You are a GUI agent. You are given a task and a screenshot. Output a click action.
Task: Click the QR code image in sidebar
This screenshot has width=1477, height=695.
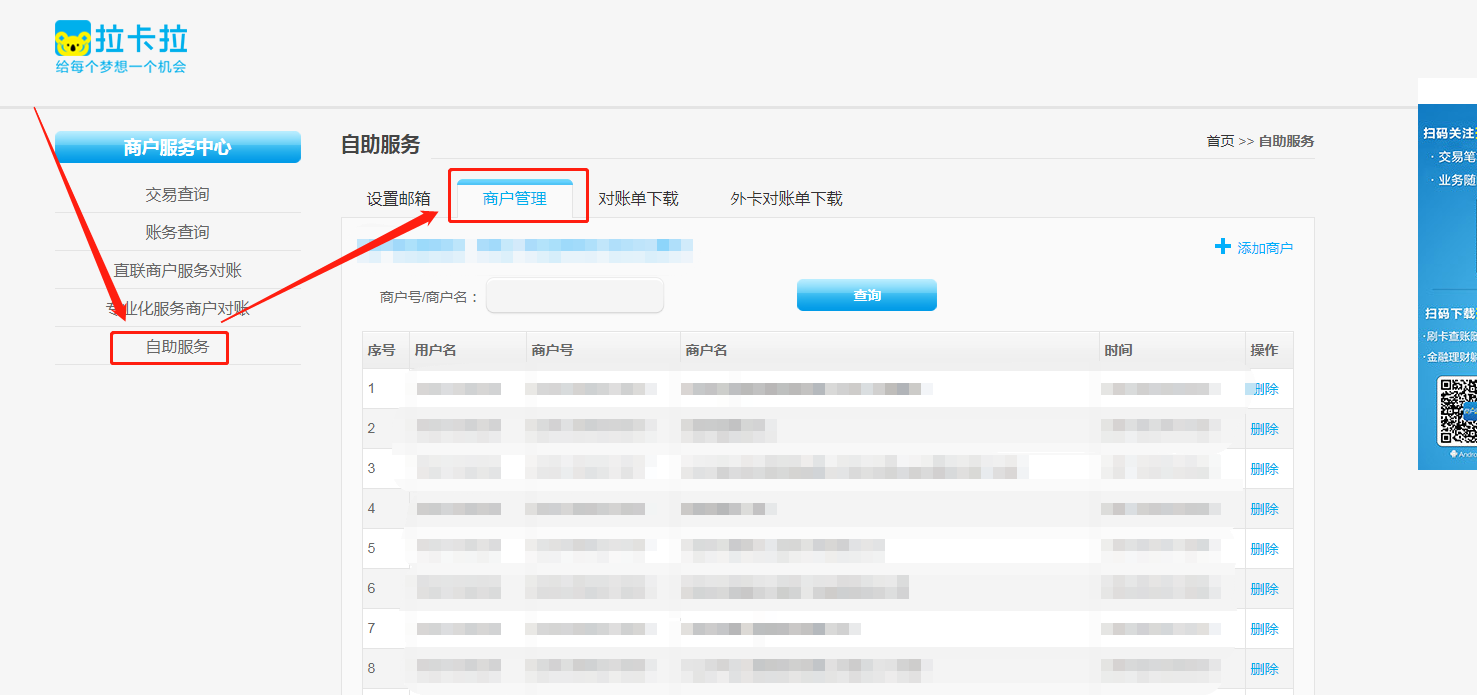point(1457,411)
